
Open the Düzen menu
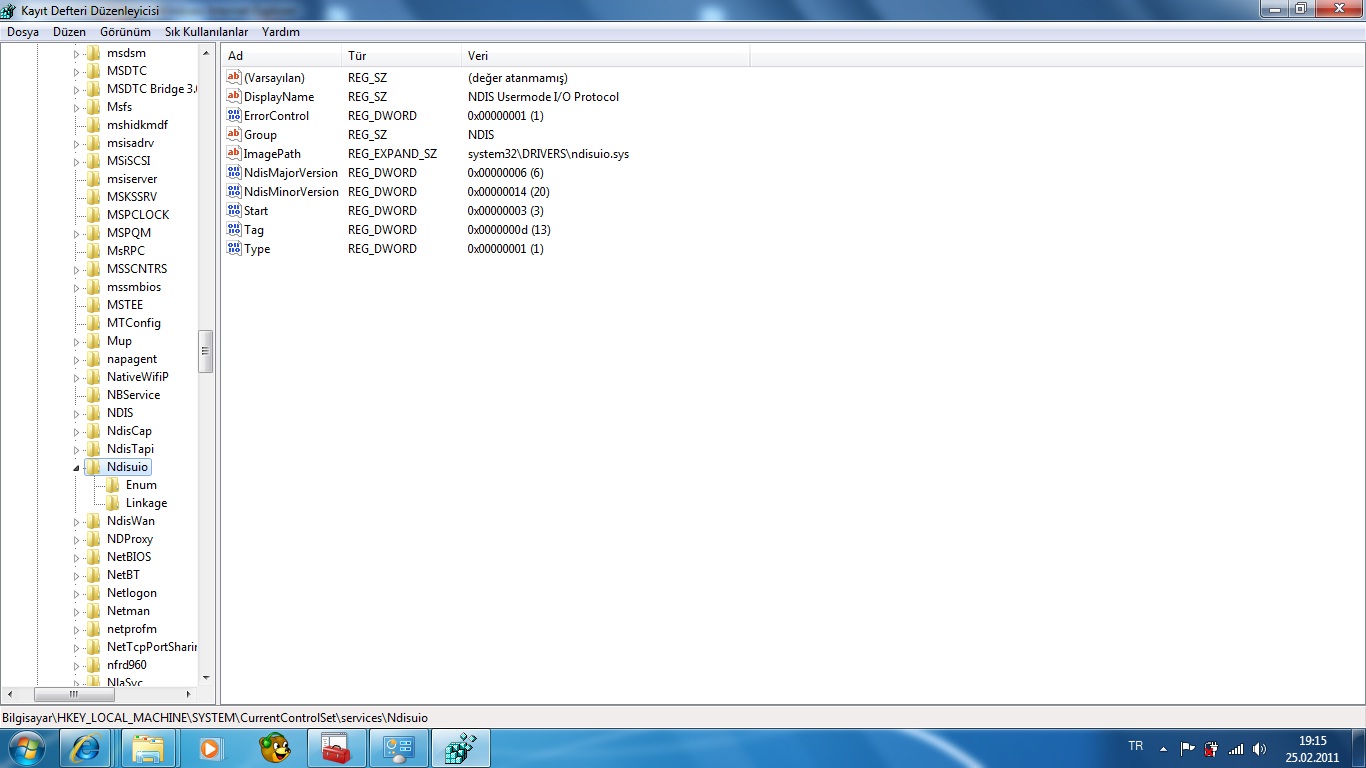tap(69, 32)
